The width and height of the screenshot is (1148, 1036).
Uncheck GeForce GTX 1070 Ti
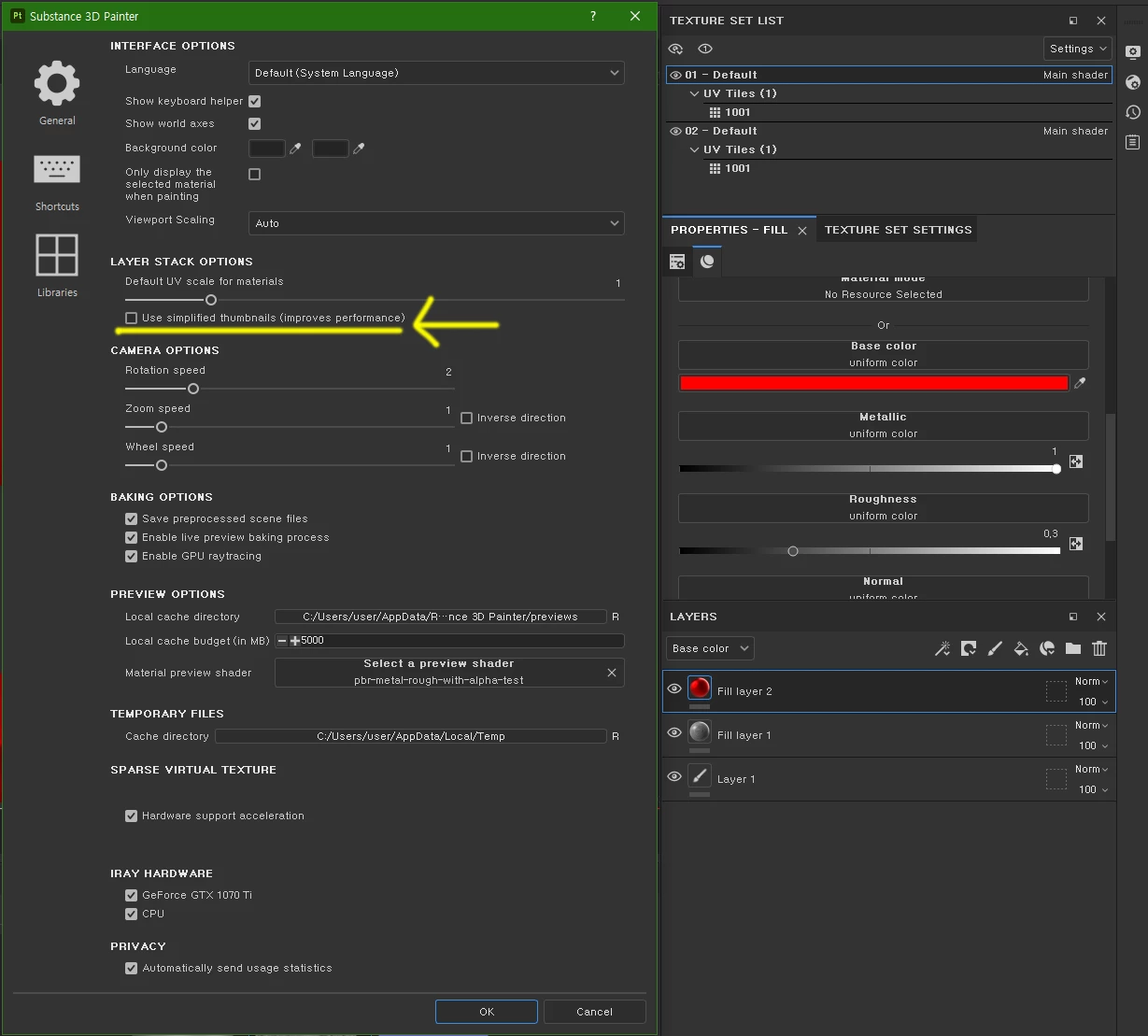[x=131, y=895]
